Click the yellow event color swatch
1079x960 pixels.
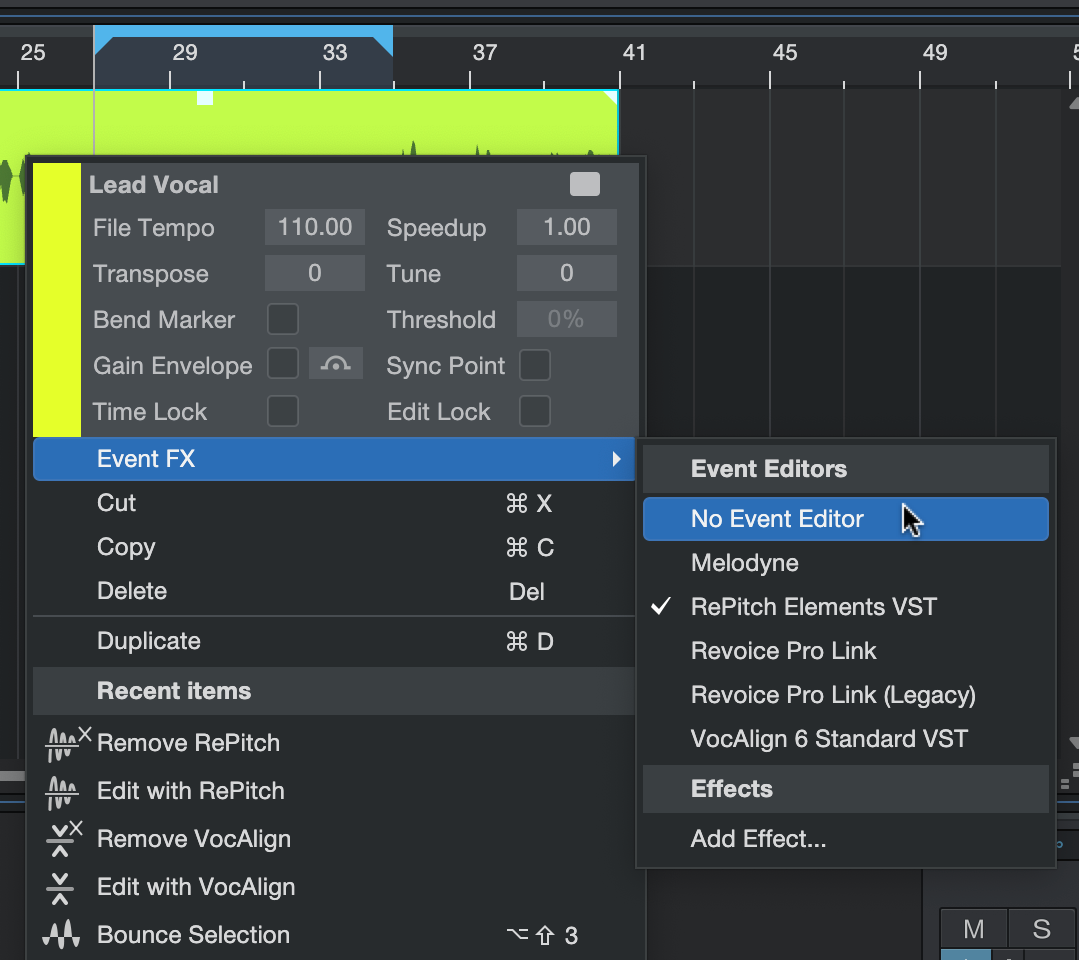[57, 300]
